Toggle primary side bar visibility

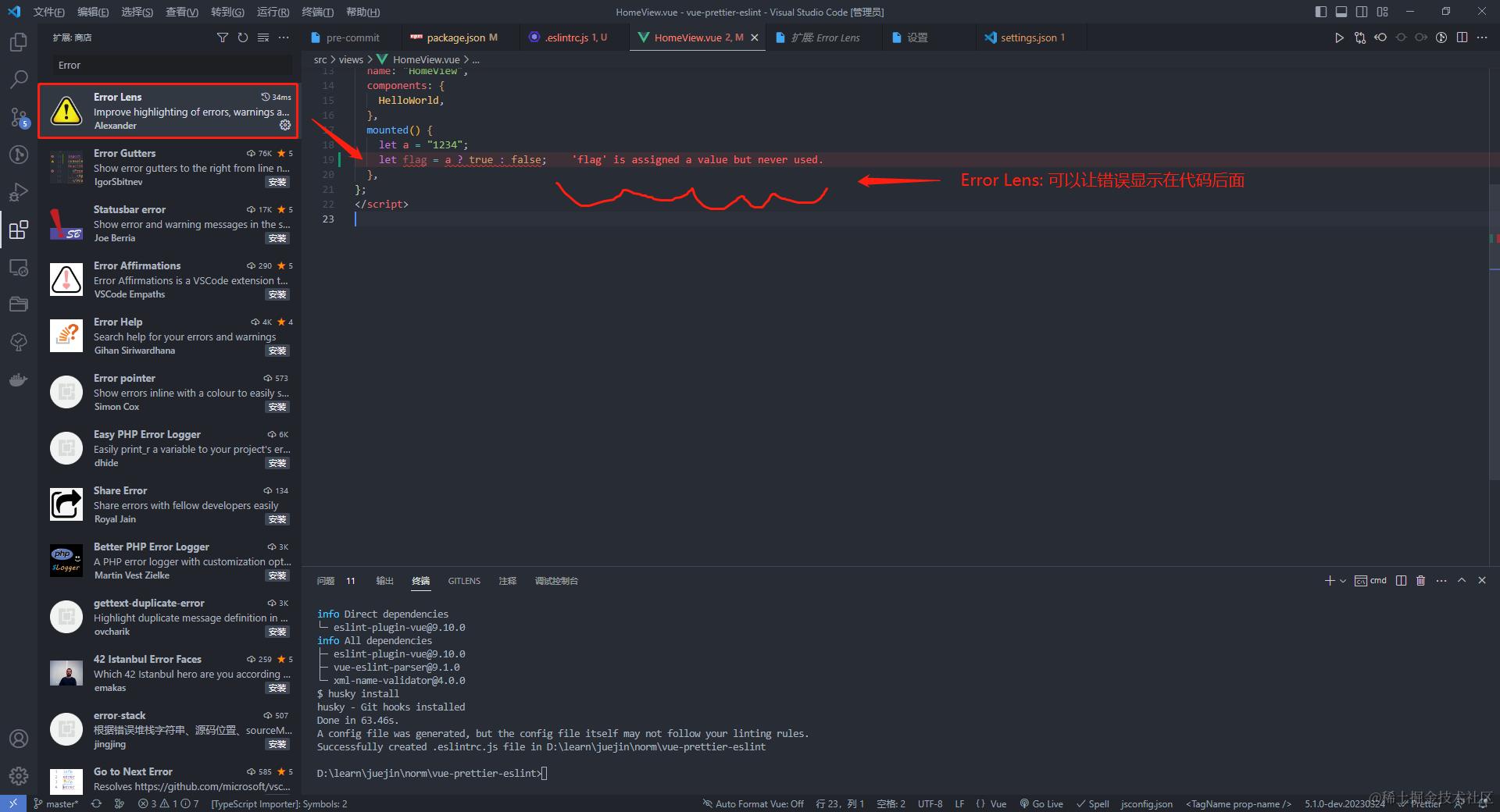click(1320, 12)
